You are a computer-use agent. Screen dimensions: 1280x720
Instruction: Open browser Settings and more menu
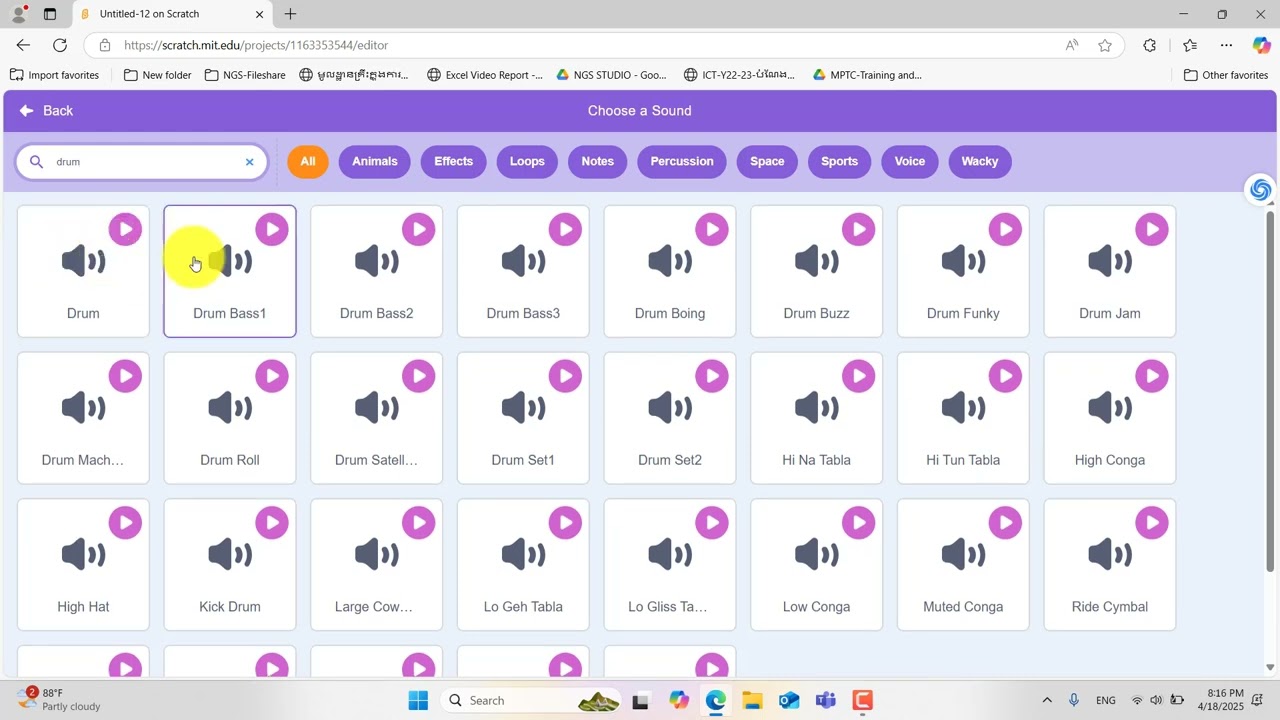pyautogui.click(x=1226, y=45)
